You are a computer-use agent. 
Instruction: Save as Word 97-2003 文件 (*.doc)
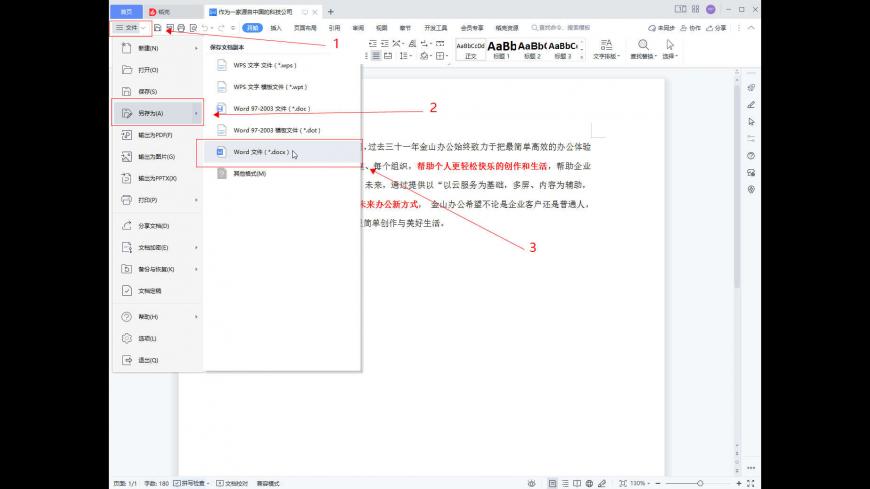(282, 109)
